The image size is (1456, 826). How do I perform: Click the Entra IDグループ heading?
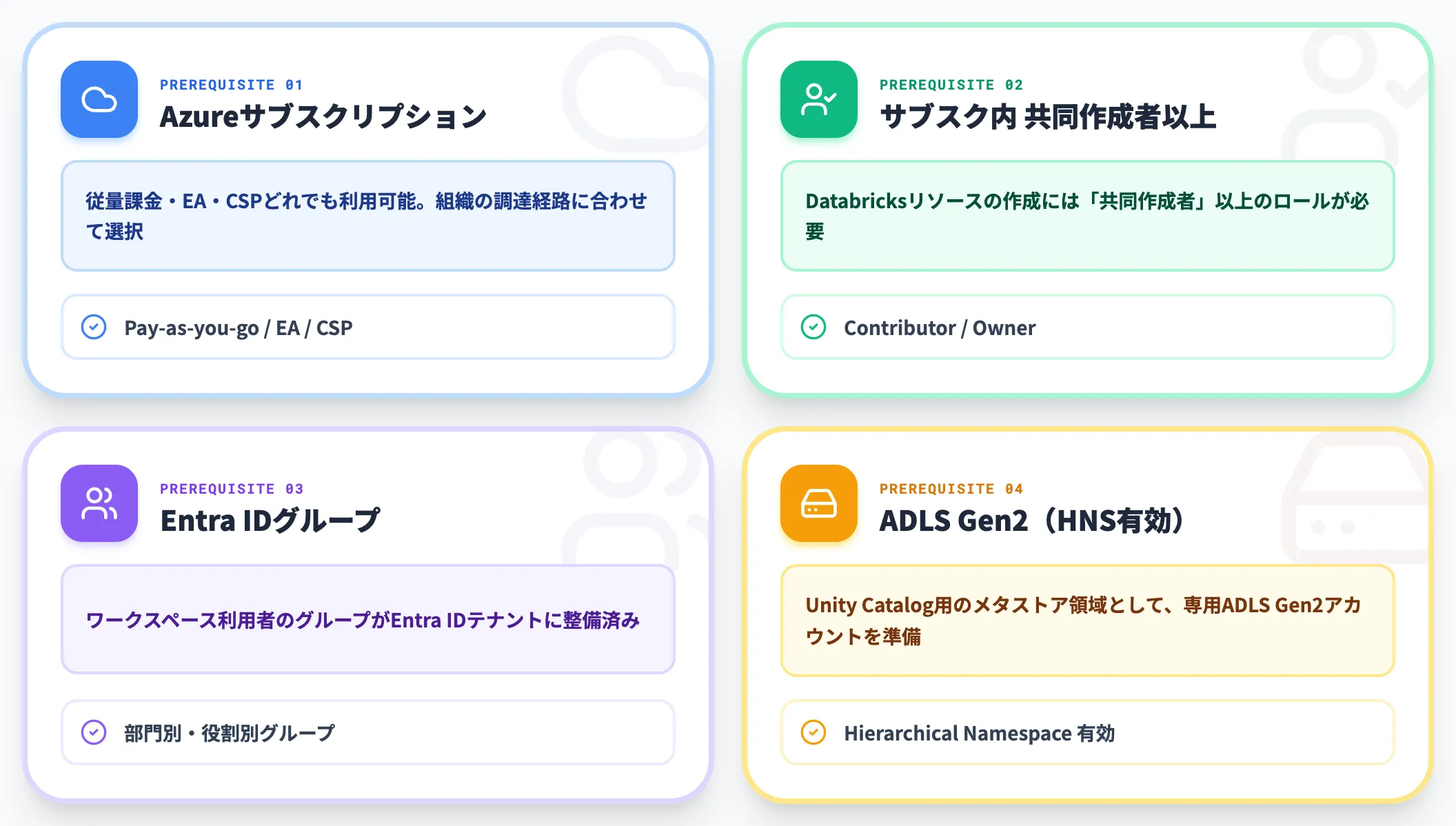coord(270,521)
